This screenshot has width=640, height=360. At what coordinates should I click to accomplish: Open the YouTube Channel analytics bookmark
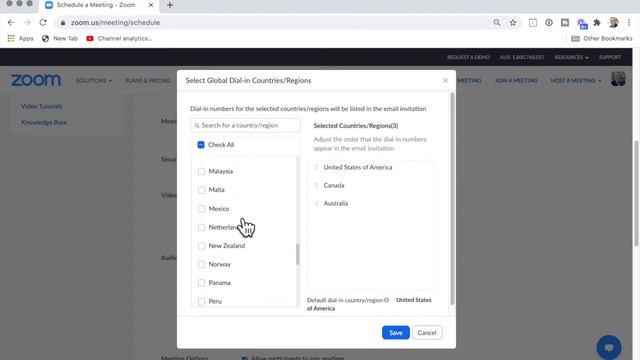(119, 38)
